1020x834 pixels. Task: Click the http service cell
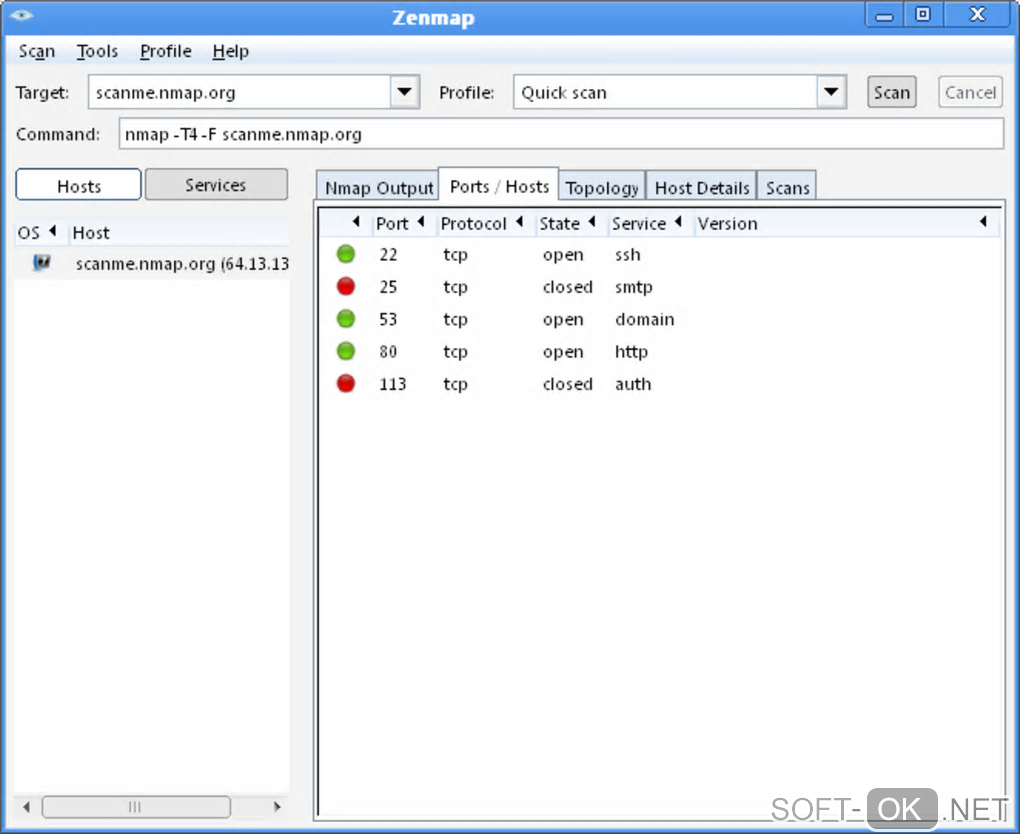coord(632,352)
